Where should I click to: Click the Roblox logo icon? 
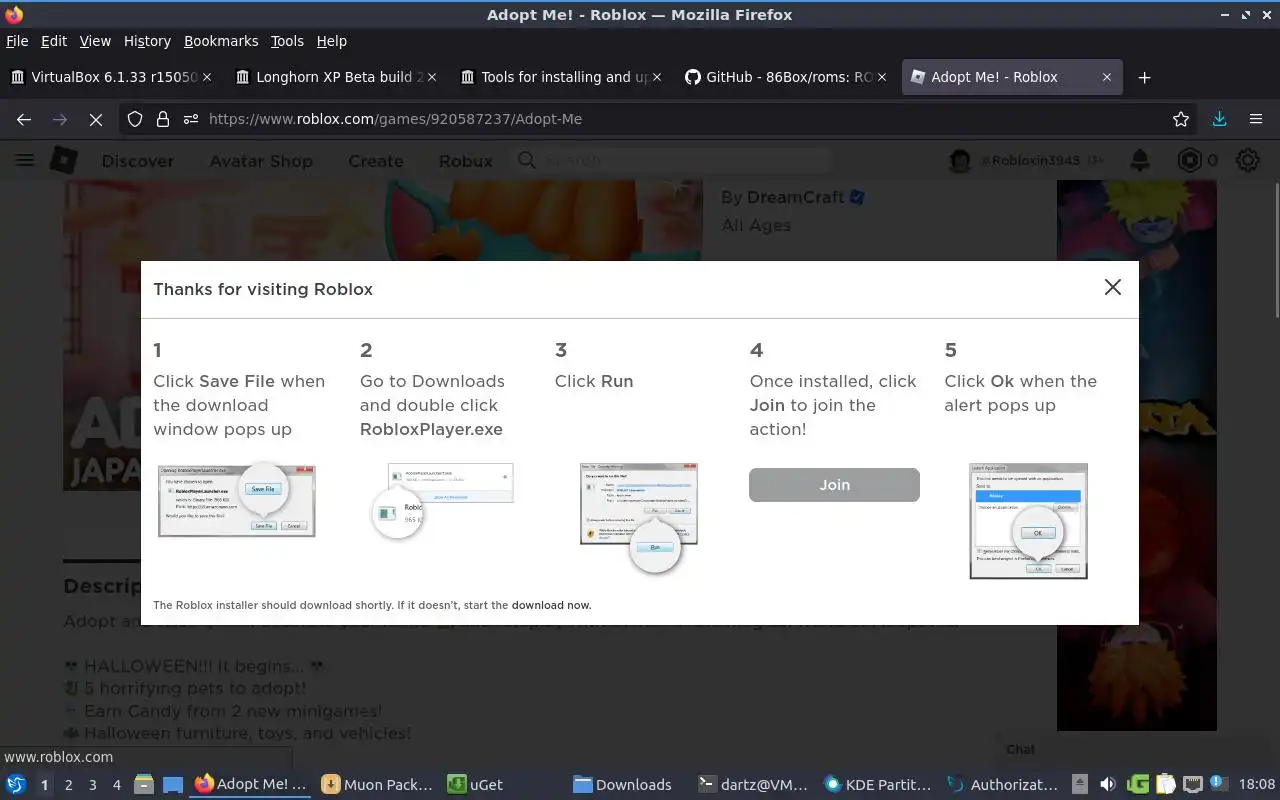point(64,160)
